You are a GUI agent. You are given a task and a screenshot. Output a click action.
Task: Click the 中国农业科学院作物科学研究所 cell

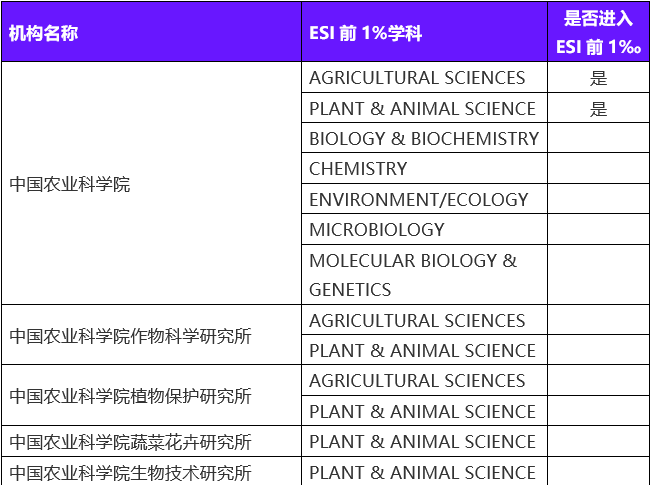point(130,335)
